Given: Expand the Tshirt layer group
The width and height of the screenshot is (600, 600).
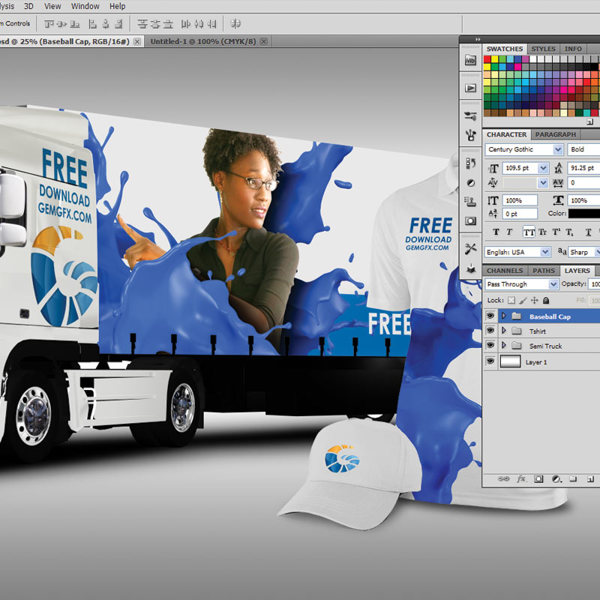Looking at the screenshot, I should tap(504, 331).
